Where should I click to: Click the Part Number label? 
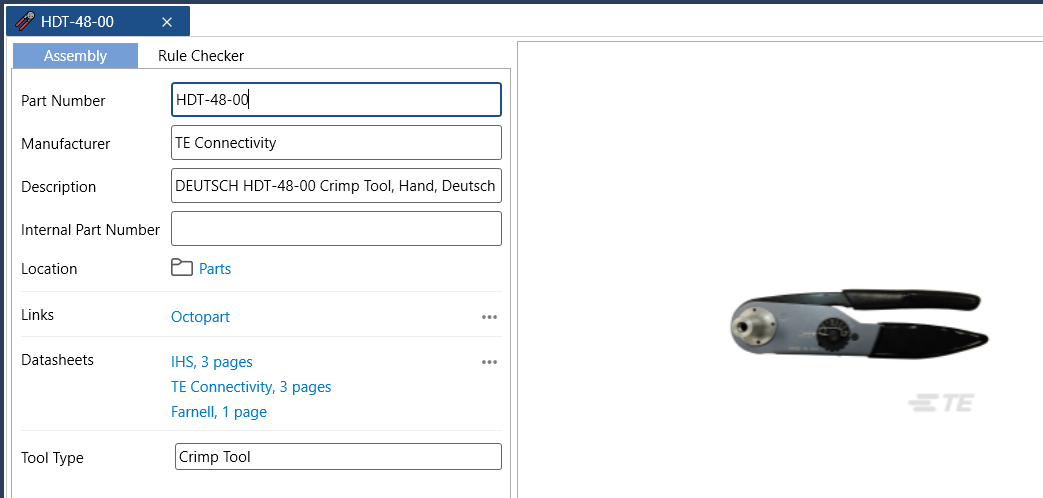(x=63, y=100)
